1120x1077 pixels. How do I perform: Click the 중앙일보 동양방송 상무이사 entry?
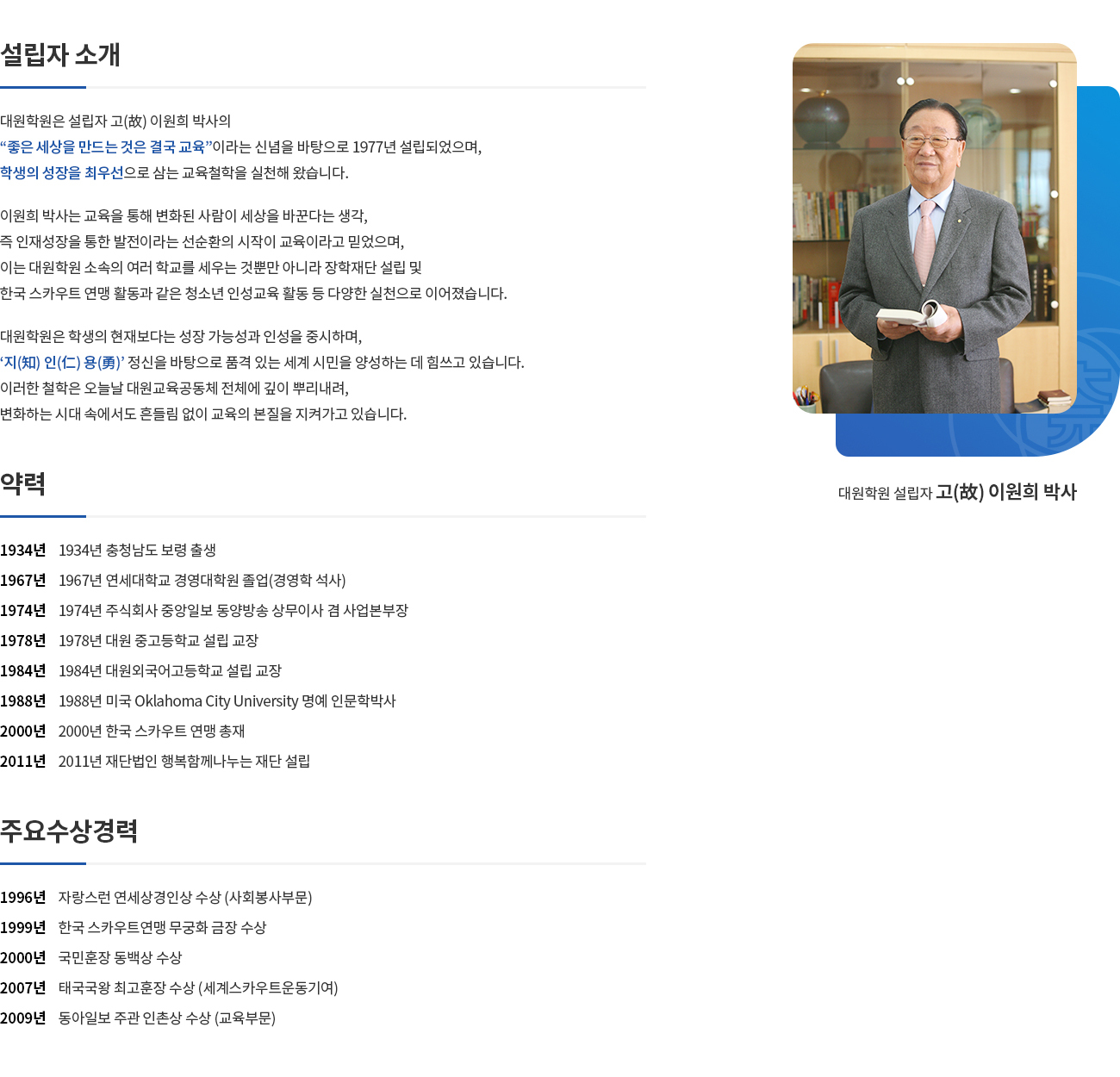click(x=233, y=611)
